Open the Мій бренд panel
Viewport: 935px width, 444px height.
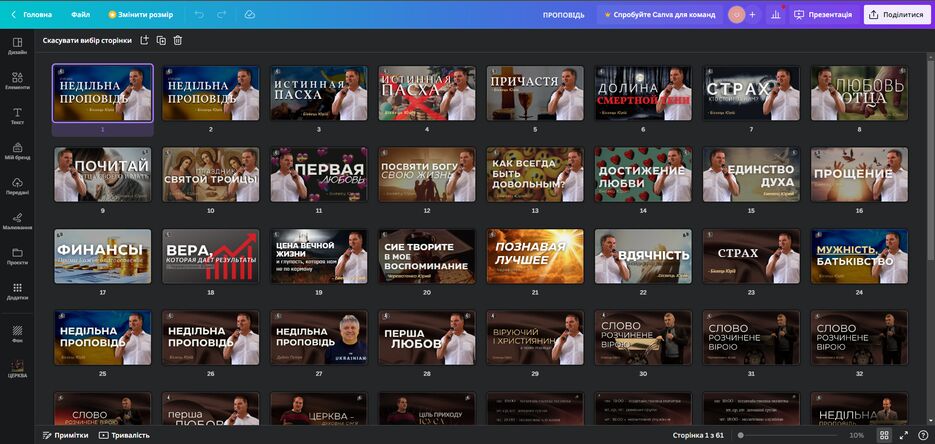(17, 151)
